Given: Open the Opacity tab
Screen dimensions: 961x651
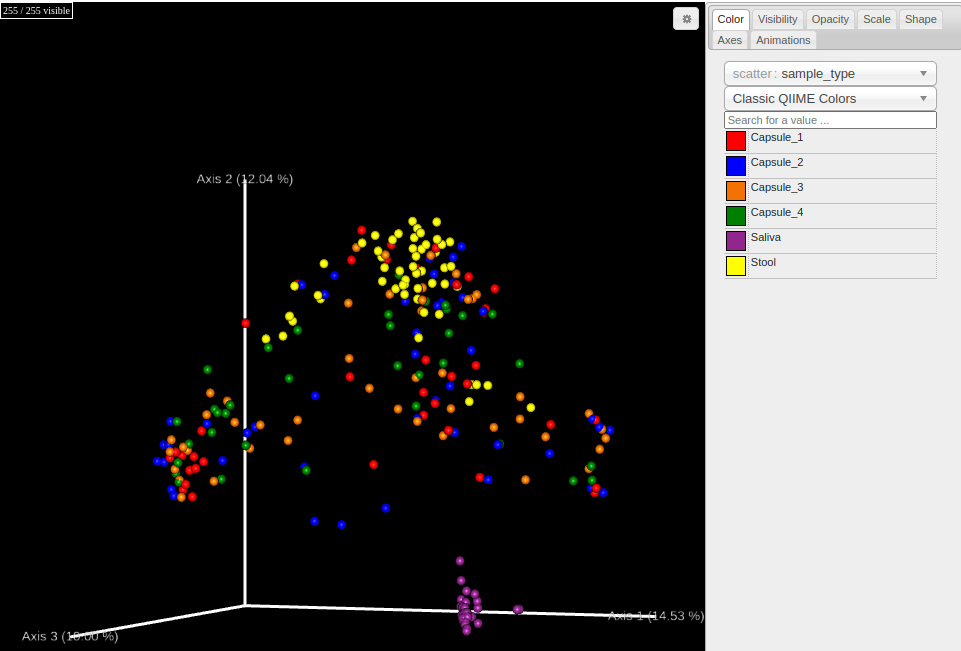Looking at the screenshot, I should click(830, 19).
